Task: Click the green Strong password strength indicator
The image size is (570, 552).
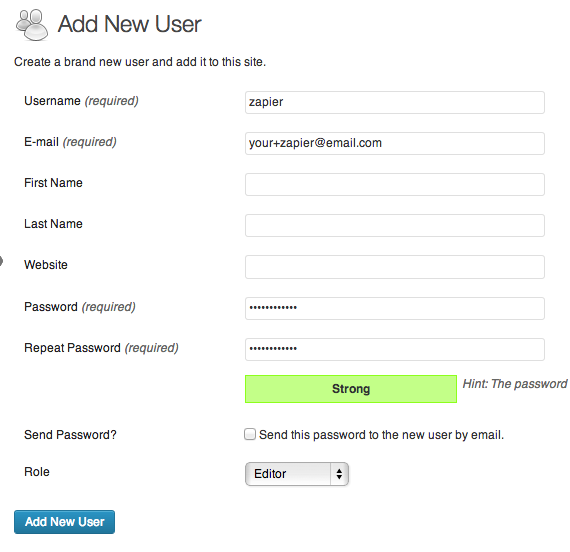Action: 351,389
